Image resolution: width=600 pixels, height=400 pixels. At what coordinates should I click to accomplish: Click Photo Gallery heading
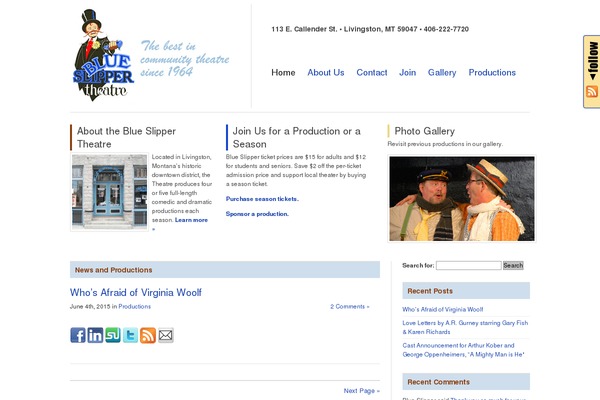424,131
